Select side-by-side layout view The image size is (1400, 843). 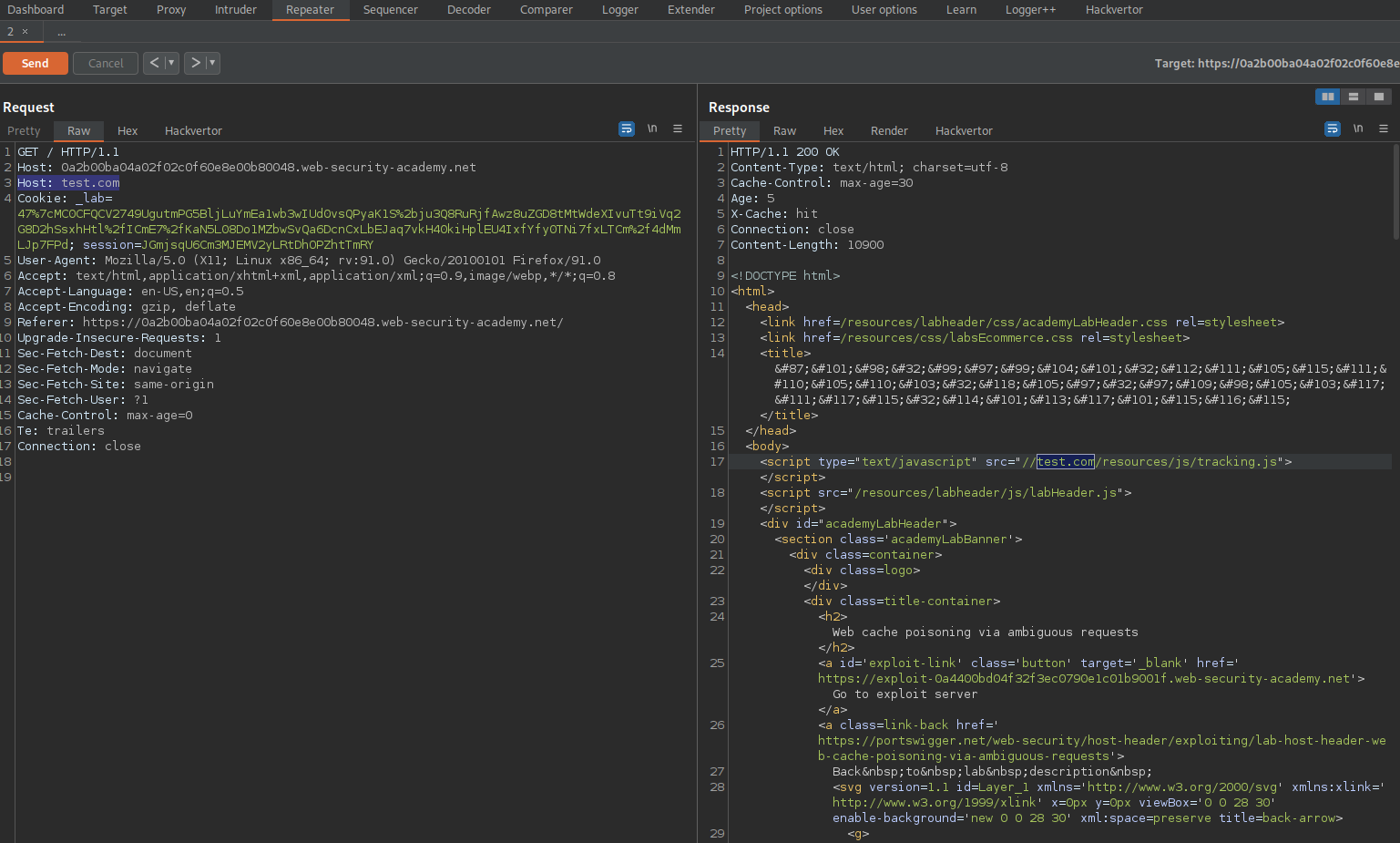click(1328, 97)
